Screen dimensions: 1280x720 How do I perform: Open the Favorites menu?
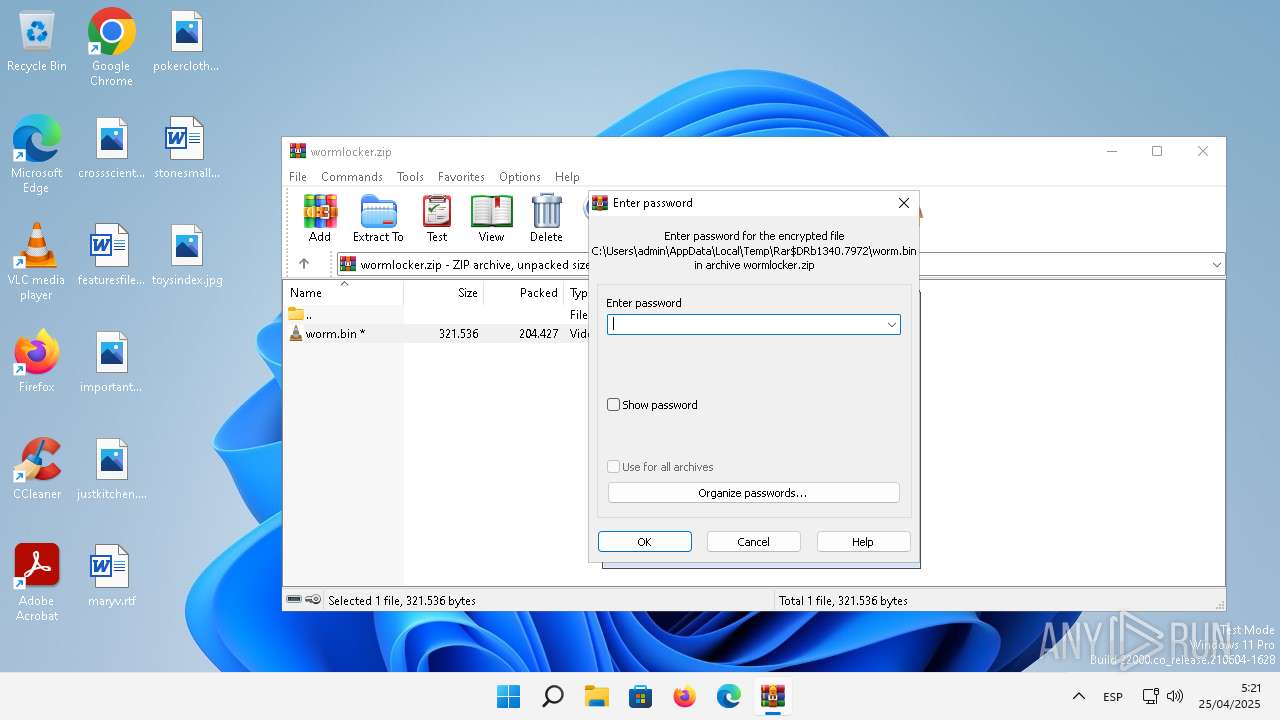[x=461, y=177]
